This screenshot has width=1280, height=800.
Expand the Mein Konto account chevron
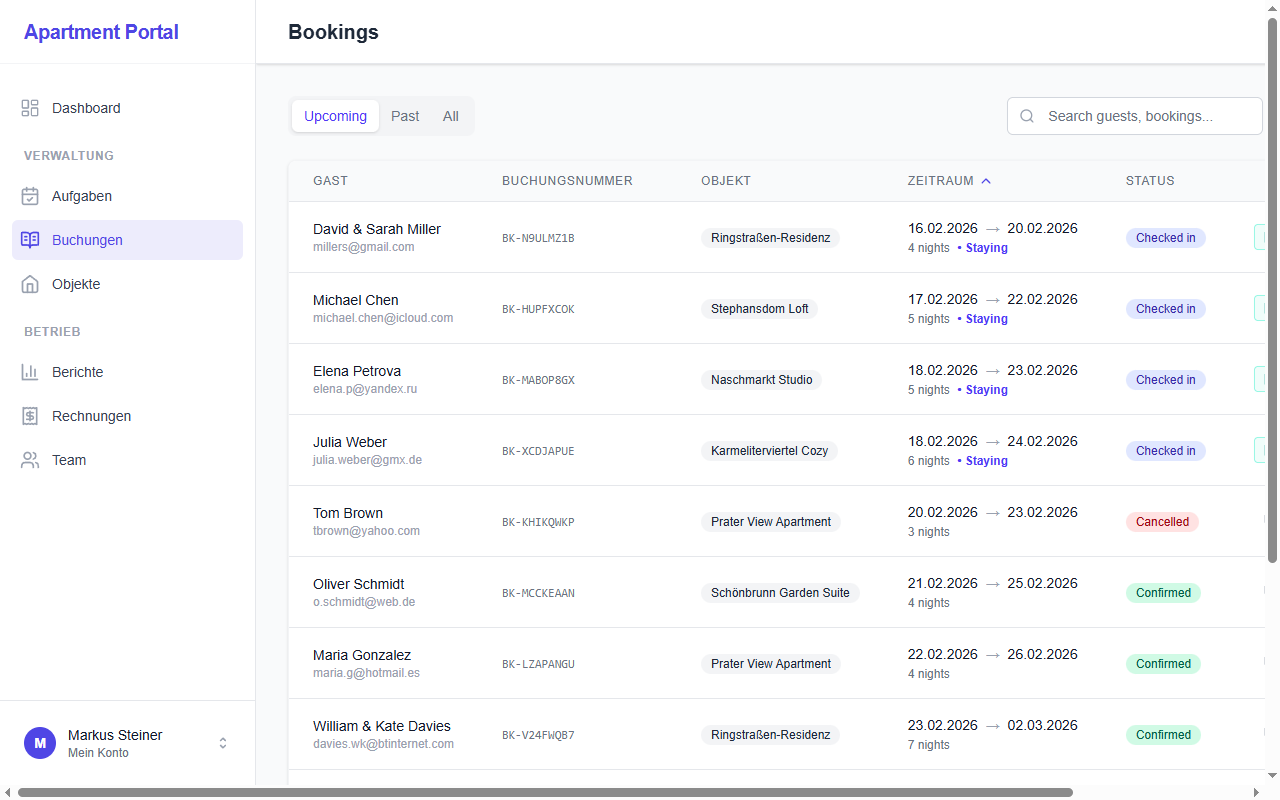[223, 743]
